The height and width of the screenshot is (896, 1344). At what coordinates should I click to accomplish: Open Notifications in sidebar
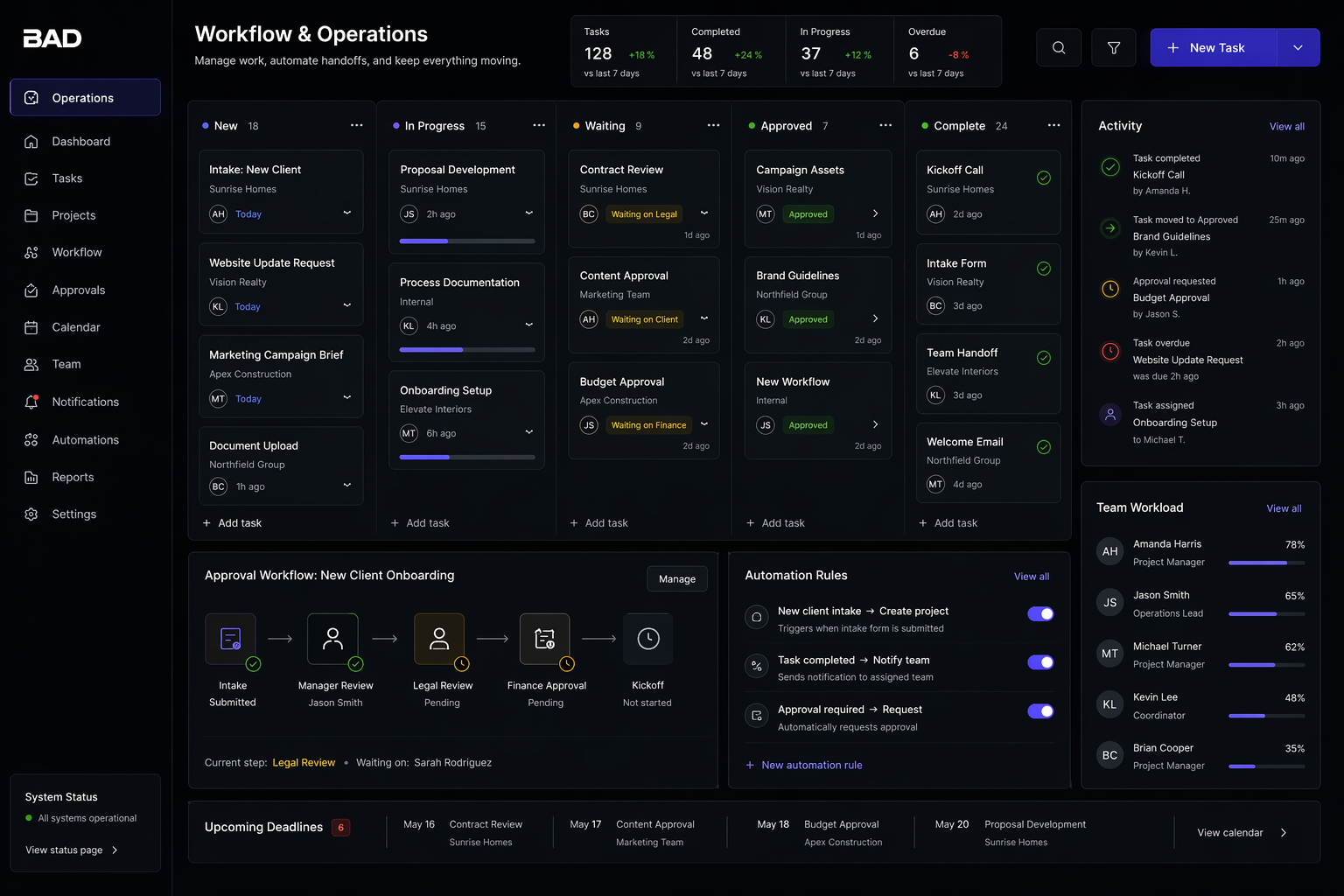pyautogui.click(x=85, y=402)
